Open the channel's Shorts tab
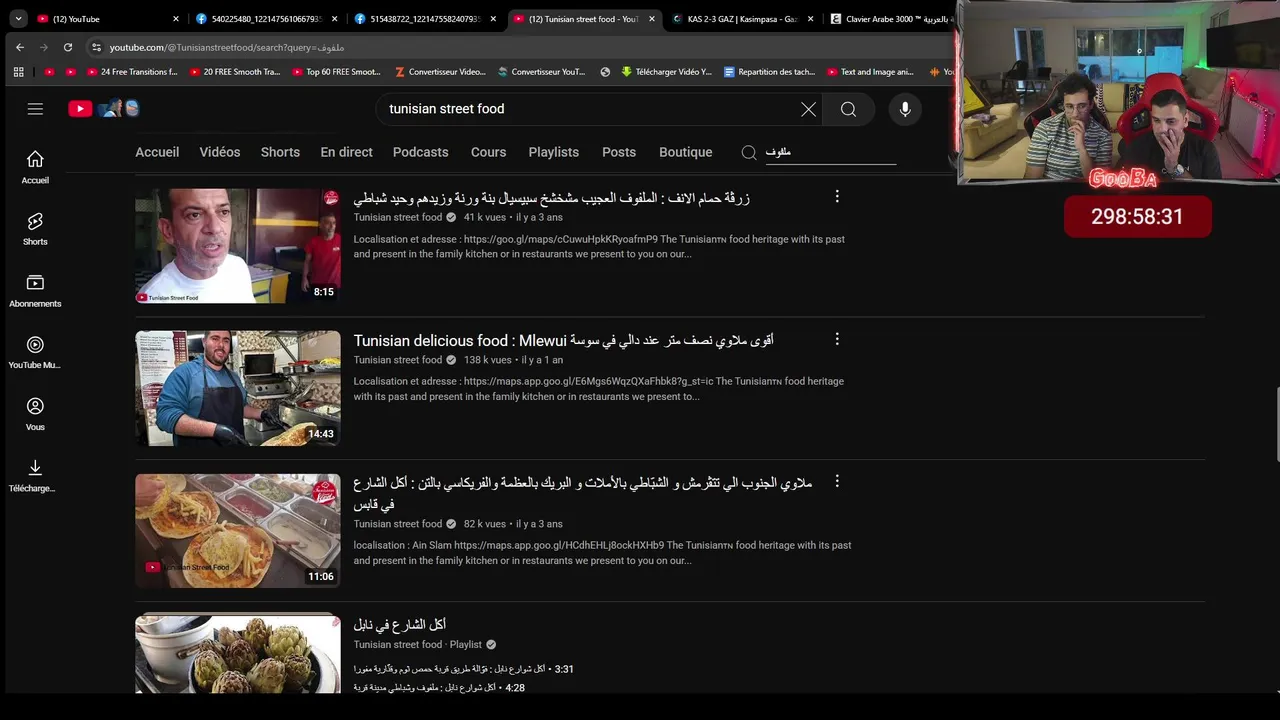The height and width of the screenshot is (720, 1280). (280, 152)
